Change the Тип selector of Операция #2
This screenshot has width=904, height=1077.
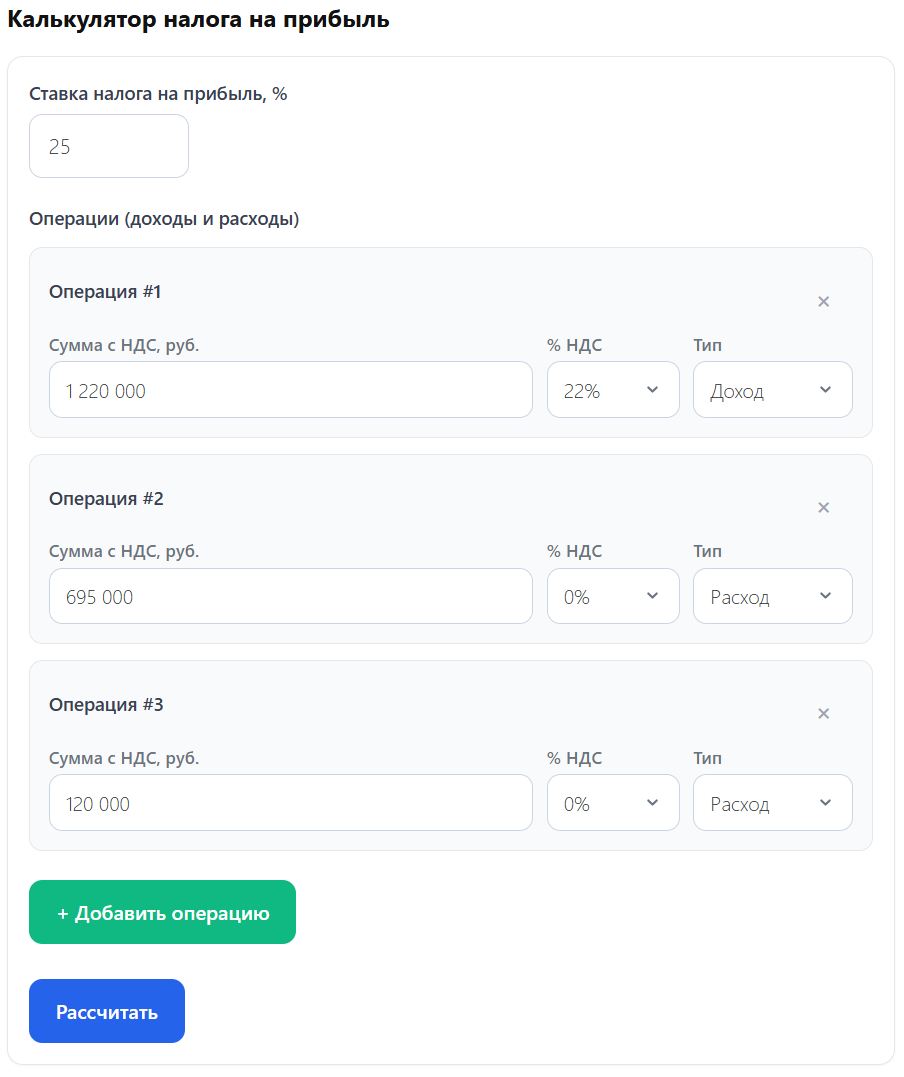tap(772, 597)
